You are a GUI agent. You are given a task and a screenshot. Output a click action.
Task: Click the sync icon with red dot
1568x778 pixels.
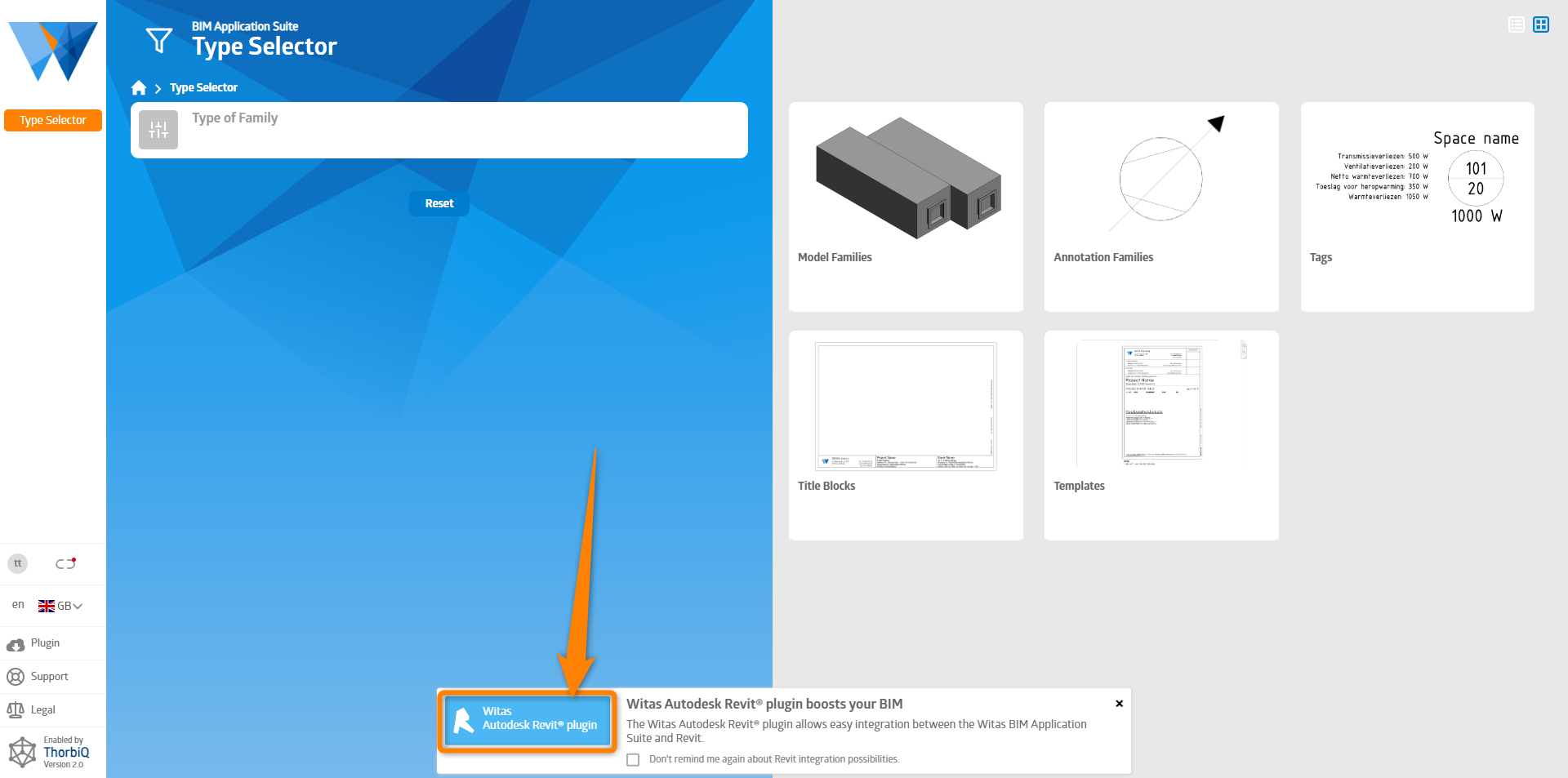65,563
